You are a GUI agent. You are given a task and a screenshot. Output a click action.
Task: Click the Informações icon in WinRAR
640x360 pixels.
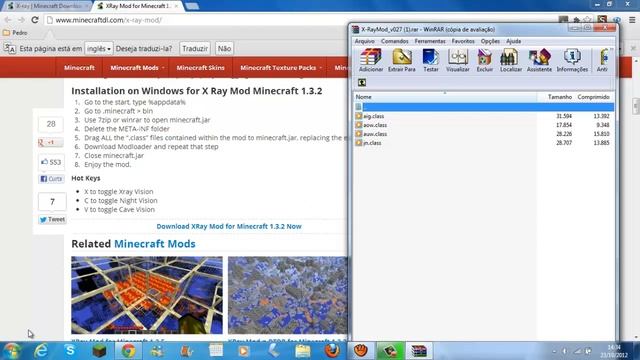pyautogui.click(x=572, y=60)
